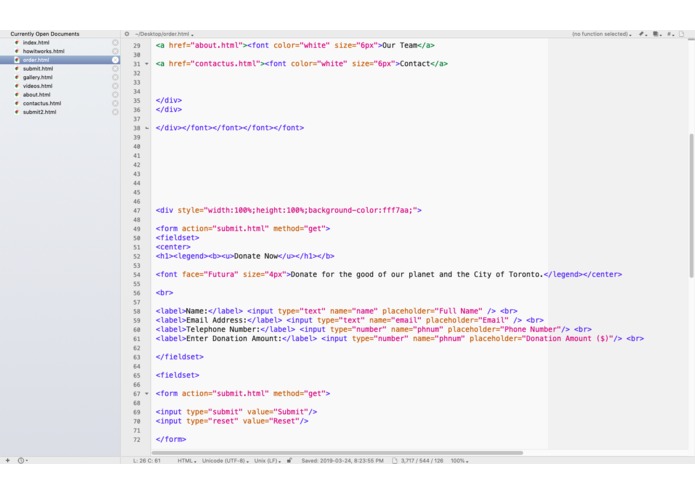
Task: Change the Unicode (UTF-8) encoding popup
Action: [x=225, y=461]
